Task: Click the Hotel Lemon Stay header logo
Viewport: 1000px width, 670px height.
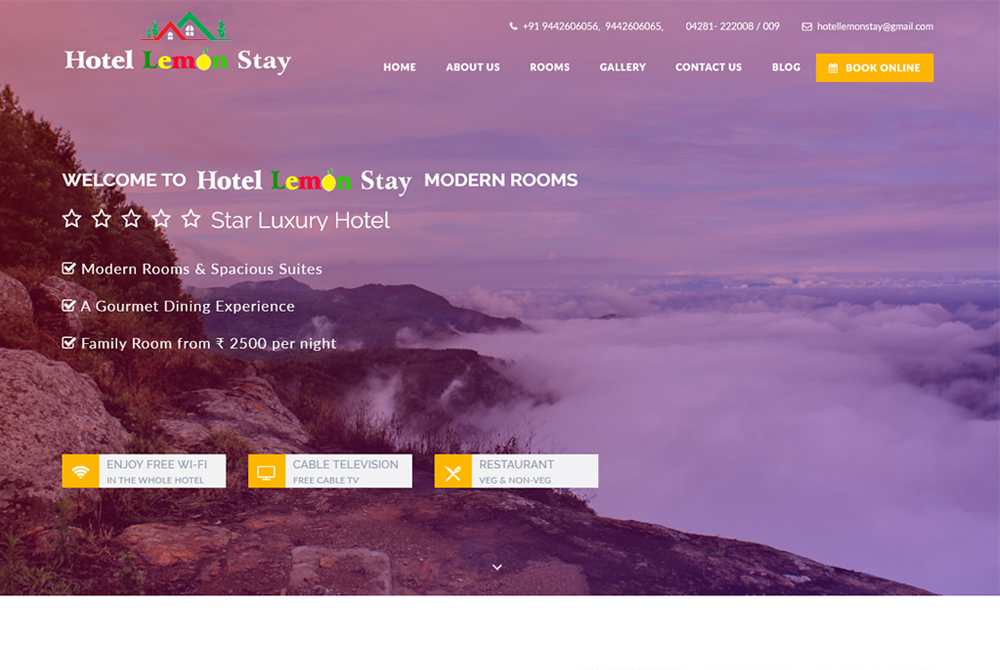Action: coord(178,43)
